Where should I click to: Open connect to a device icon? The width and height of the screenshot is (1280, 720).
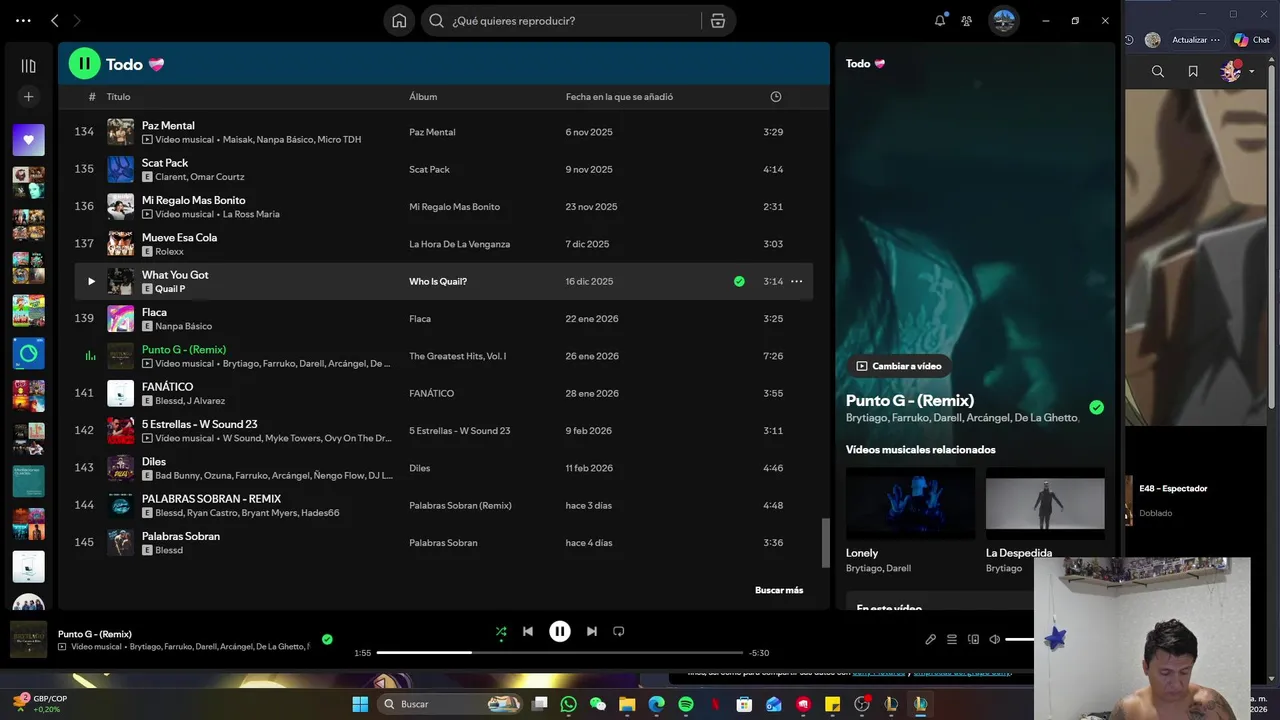[973, 639]
